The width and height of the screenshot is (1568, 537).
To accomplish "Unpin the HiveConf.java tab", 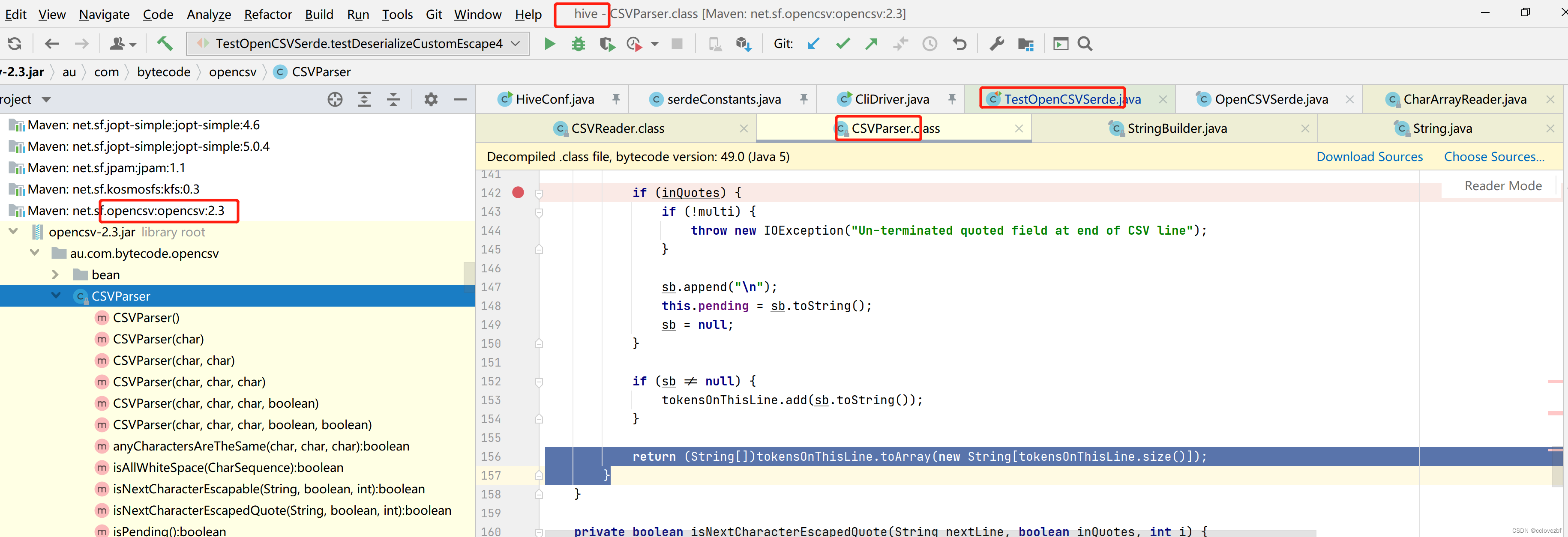I will tap(616, 99).
